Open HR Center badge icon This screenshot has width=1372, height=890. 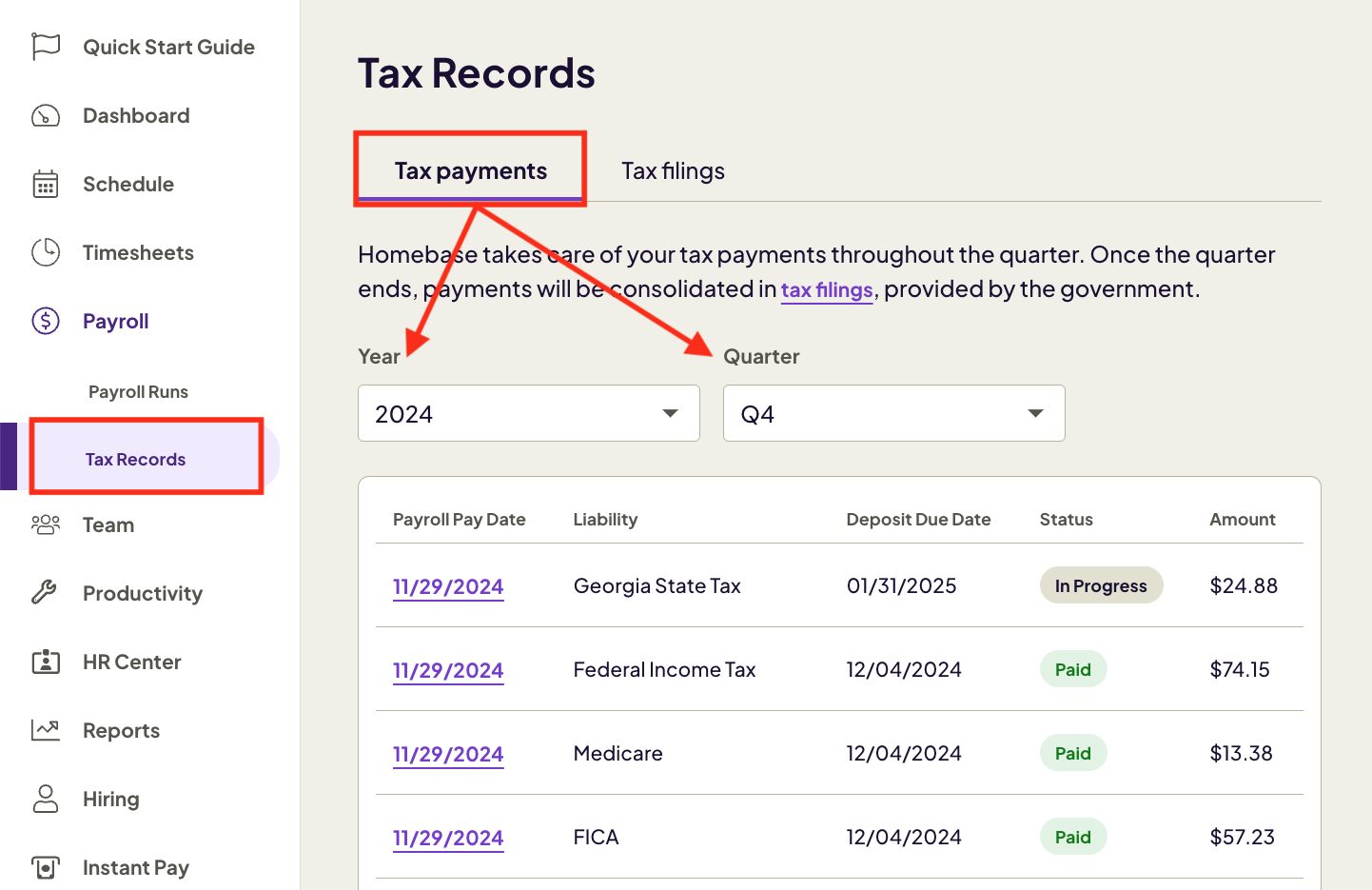pos(45,662)
